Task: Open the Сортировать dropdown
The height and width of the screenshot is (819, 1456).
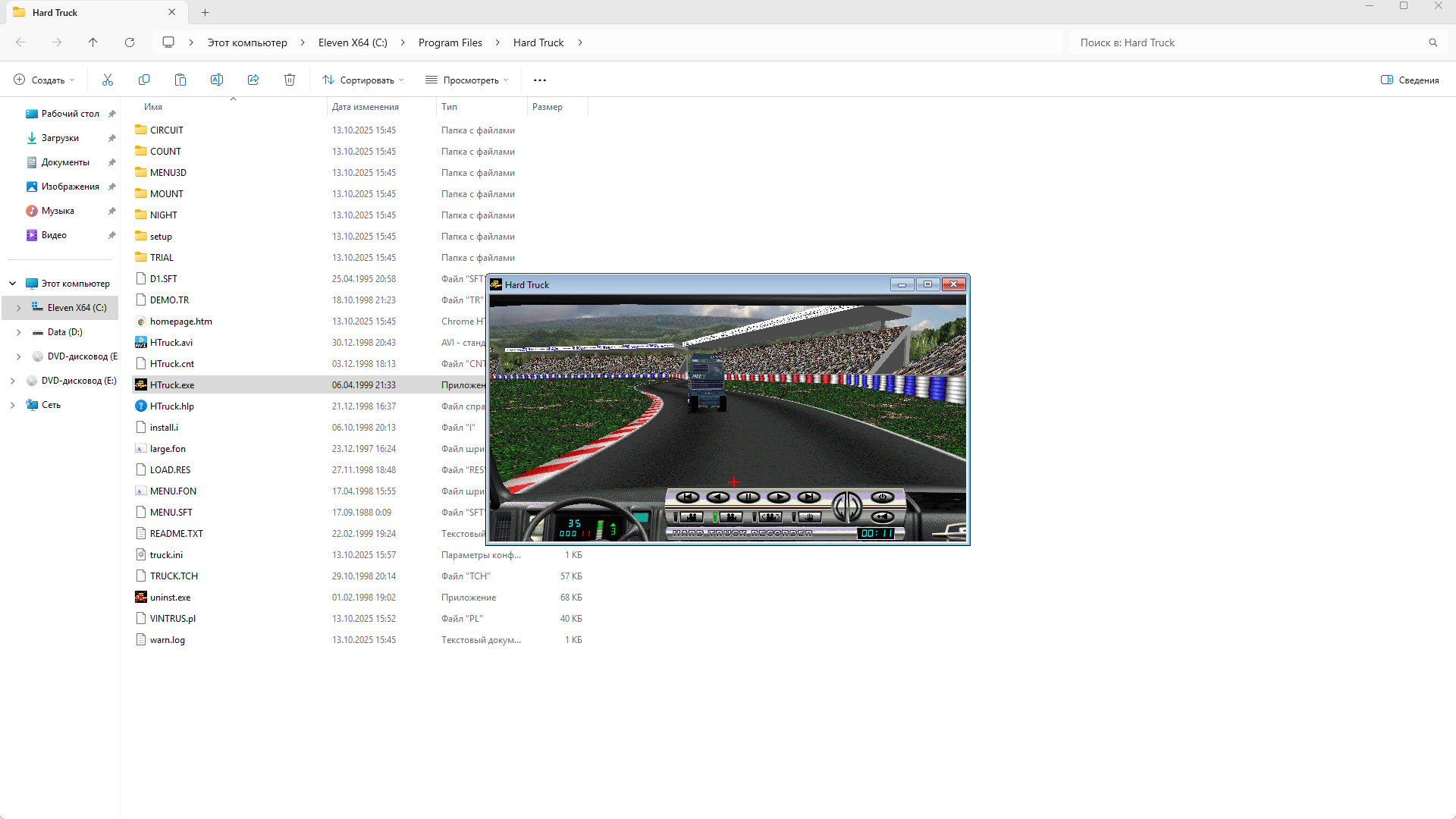Action: point(362,80)
